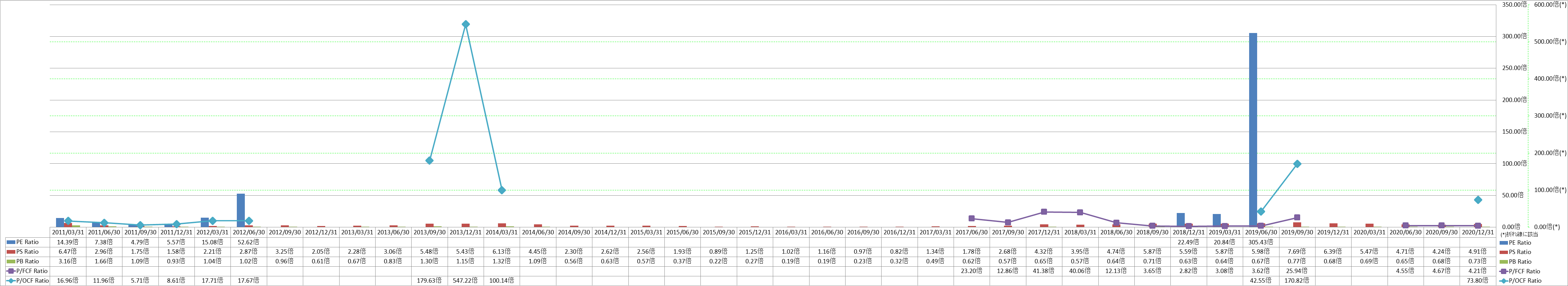Click the 'PE Ratio' row header in the data table
Viewport: 1568px width, 286px height.
tap(28, 242)
